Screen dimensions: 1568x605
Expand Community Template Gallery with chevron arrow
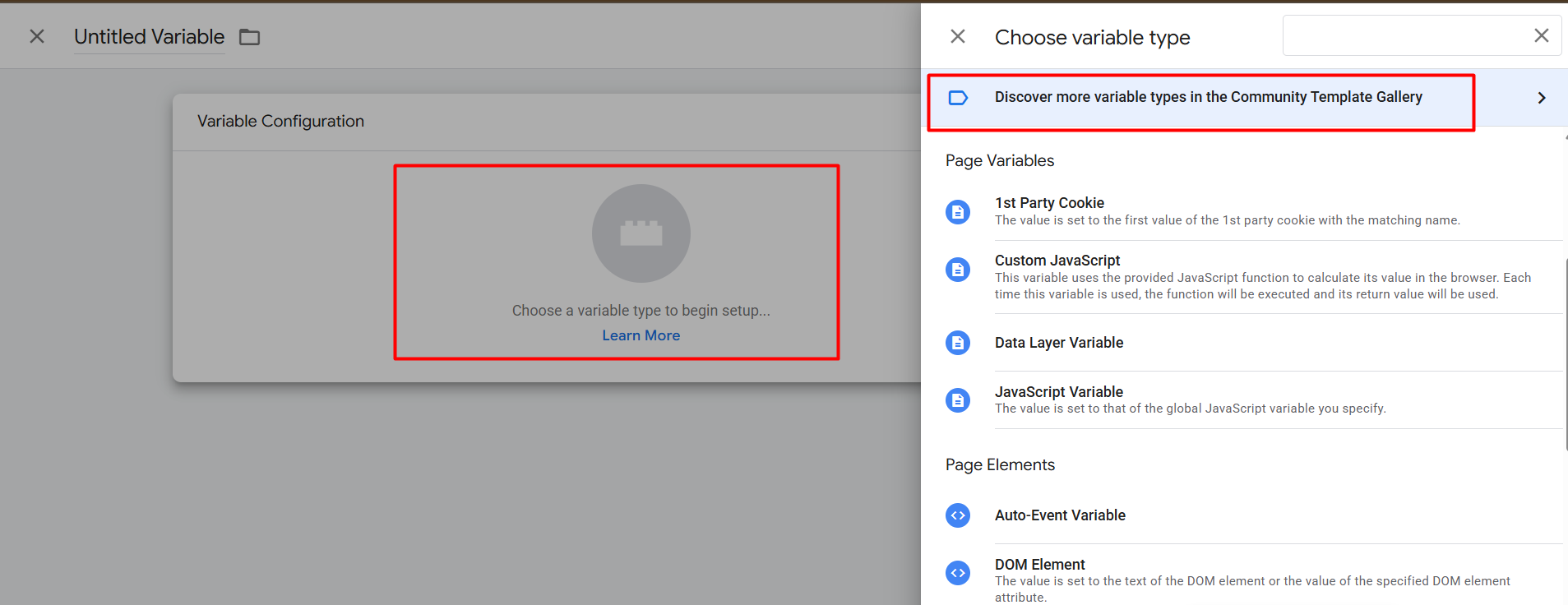coord(1541,98)
